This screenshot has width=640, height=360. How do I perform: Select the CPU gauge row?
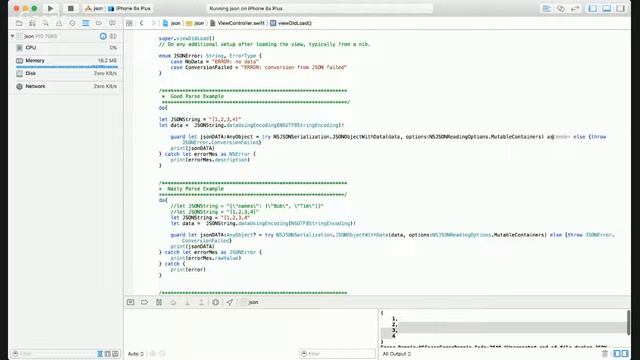(66, 48)
